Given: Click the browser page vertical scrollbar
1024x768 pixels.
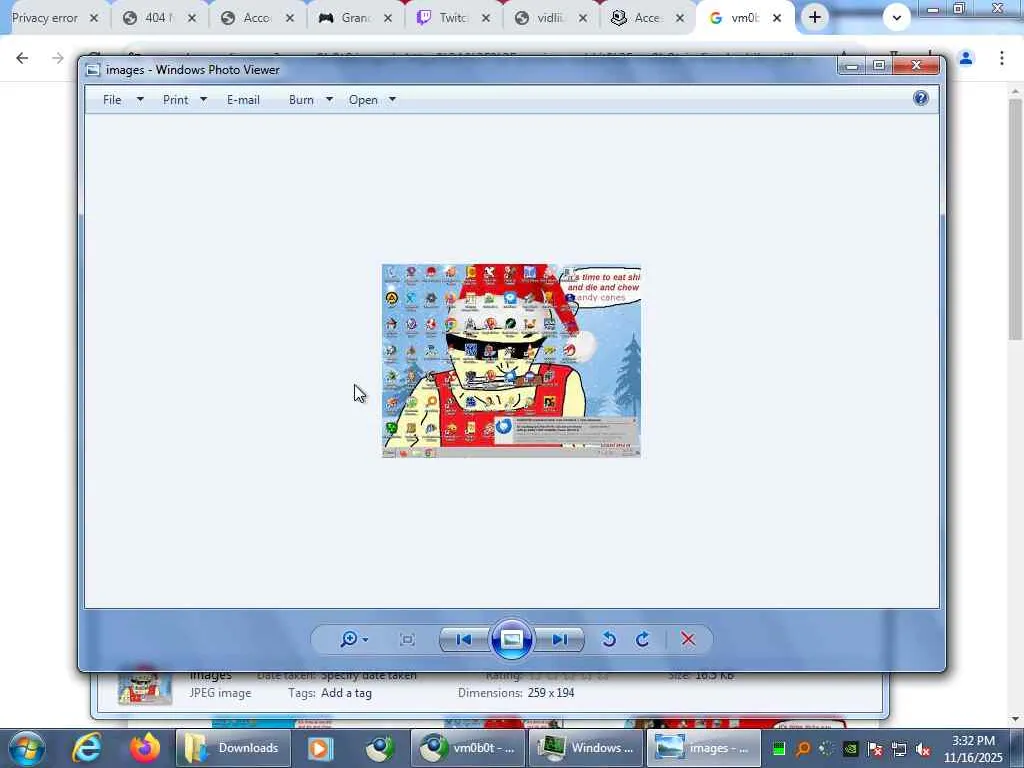Looking at the screenshot, I should click(1015, 219).
